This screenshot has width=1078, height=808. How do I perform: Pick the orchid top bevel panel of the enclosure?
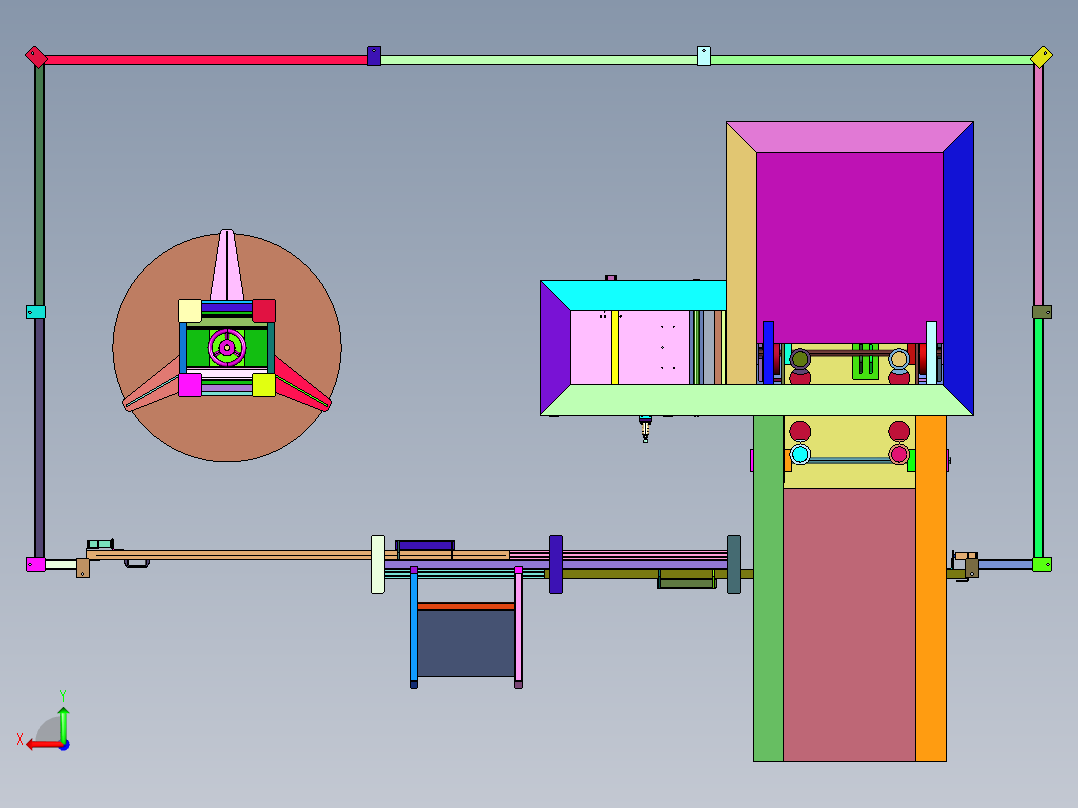850,138
